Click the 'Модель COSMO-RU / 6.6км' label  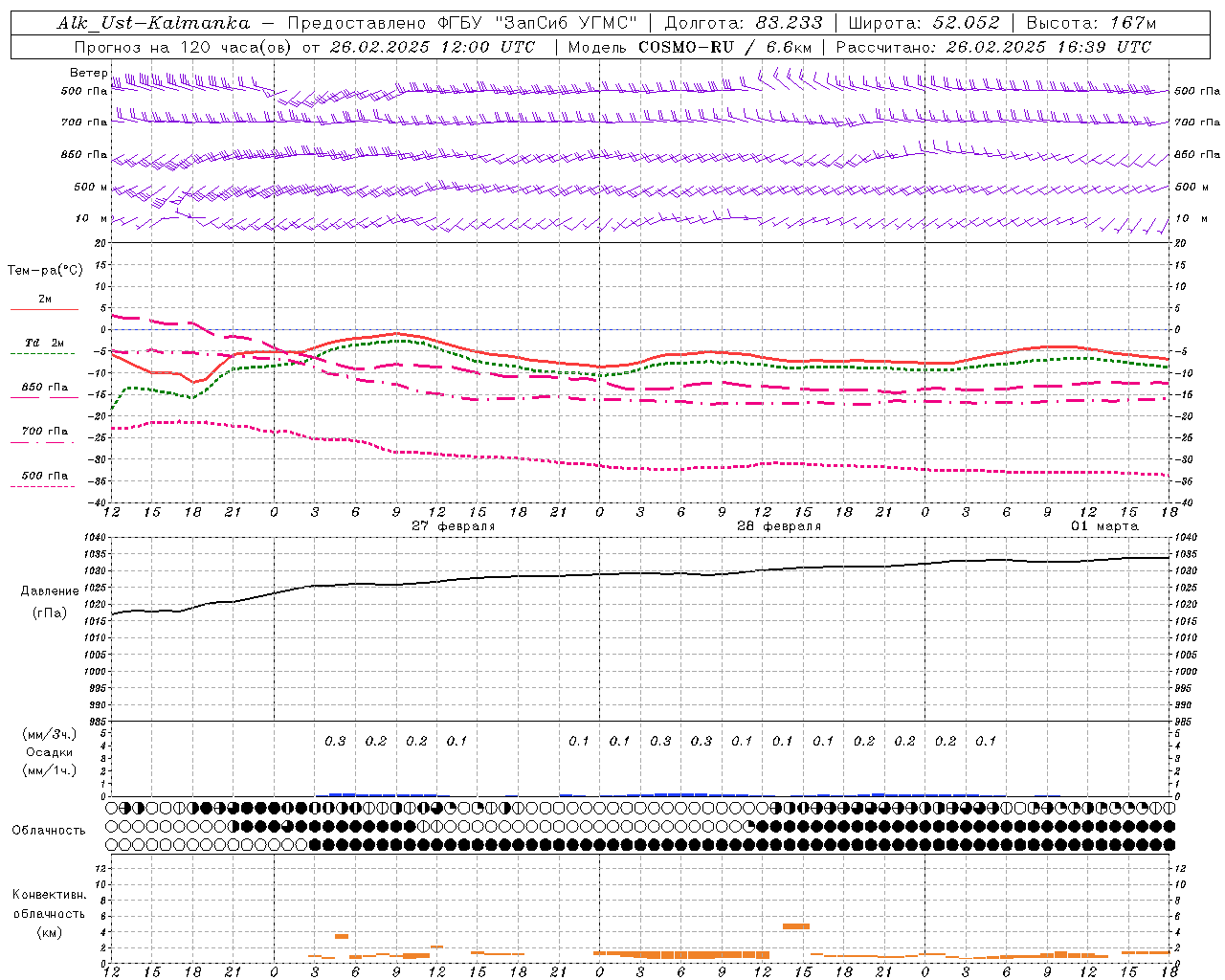coord(690,47)
